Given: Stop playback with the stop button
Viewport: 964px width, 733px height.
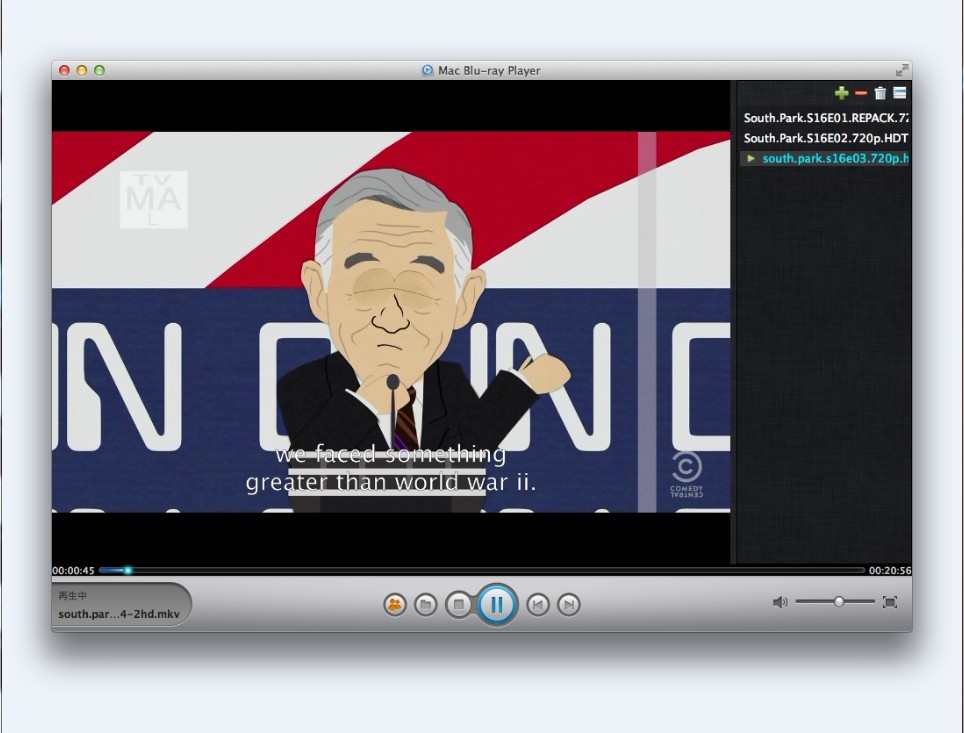Looking at the screenshot, I should click(x=459, y=604).
